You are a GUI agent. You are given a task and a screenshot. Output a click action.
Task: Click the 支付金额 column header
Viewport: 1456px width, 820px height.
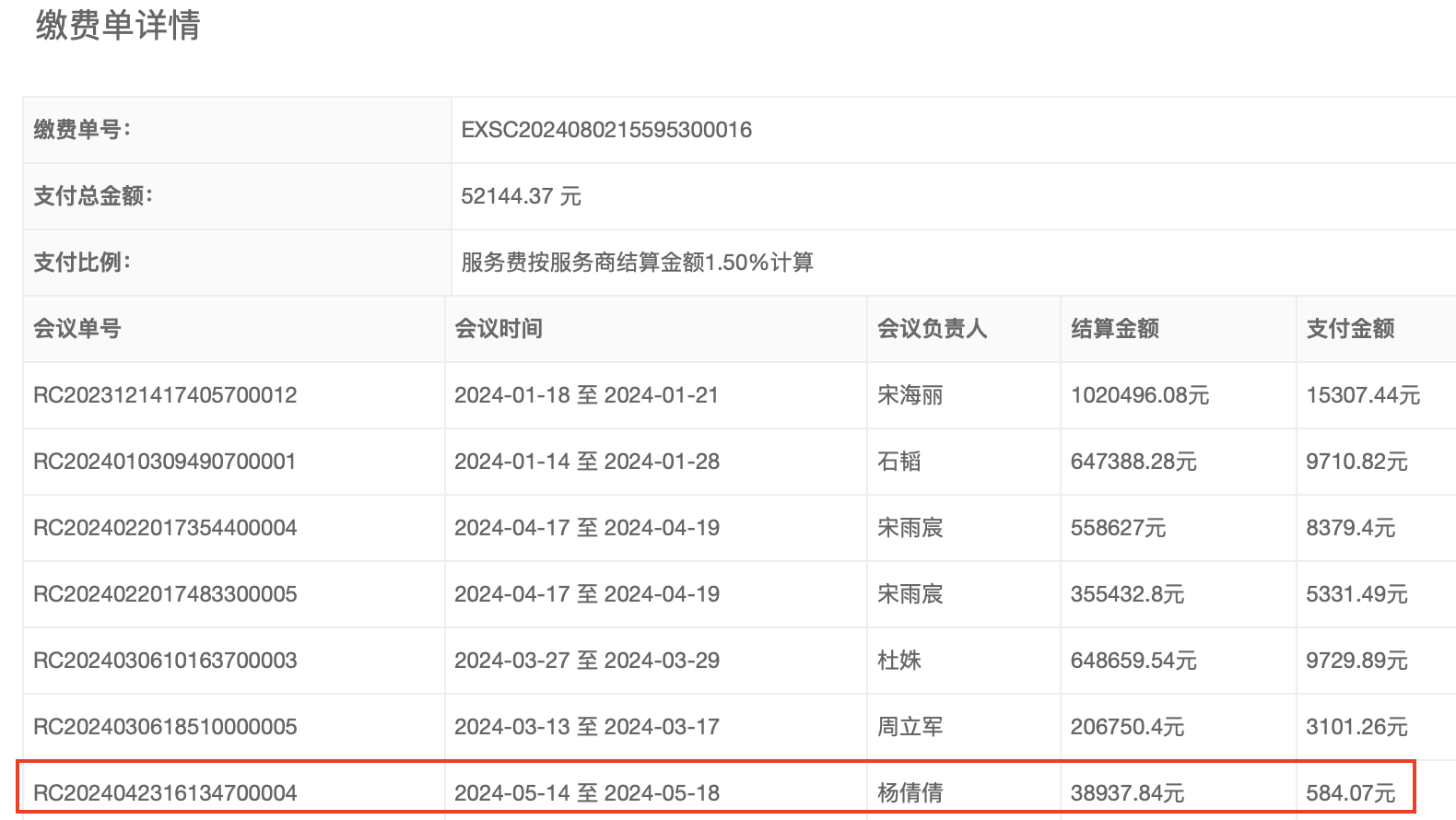[1350, 329]
